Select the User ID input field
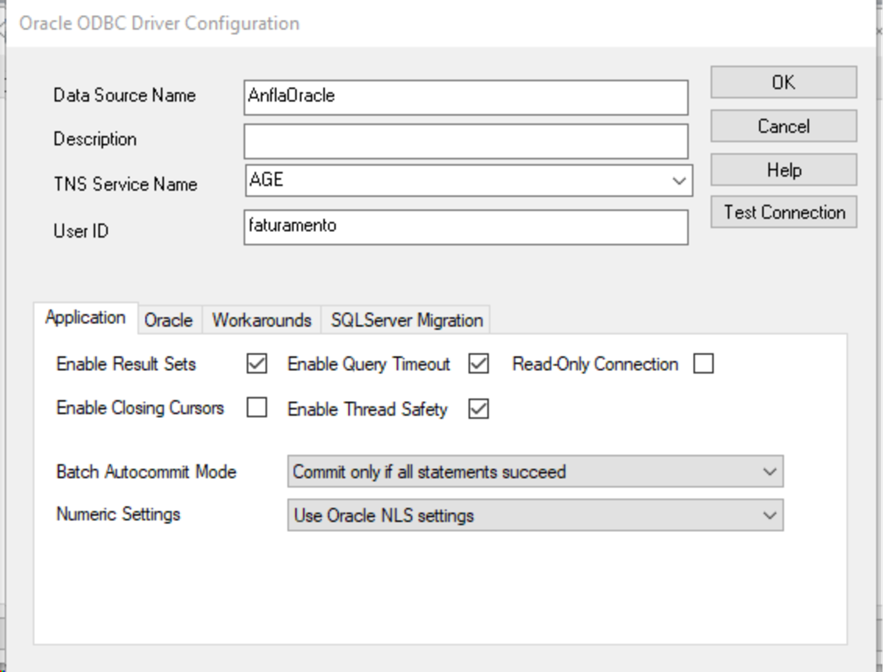Image resolution: width=884 pixels, height=672 pixels. tap(466, 227)
